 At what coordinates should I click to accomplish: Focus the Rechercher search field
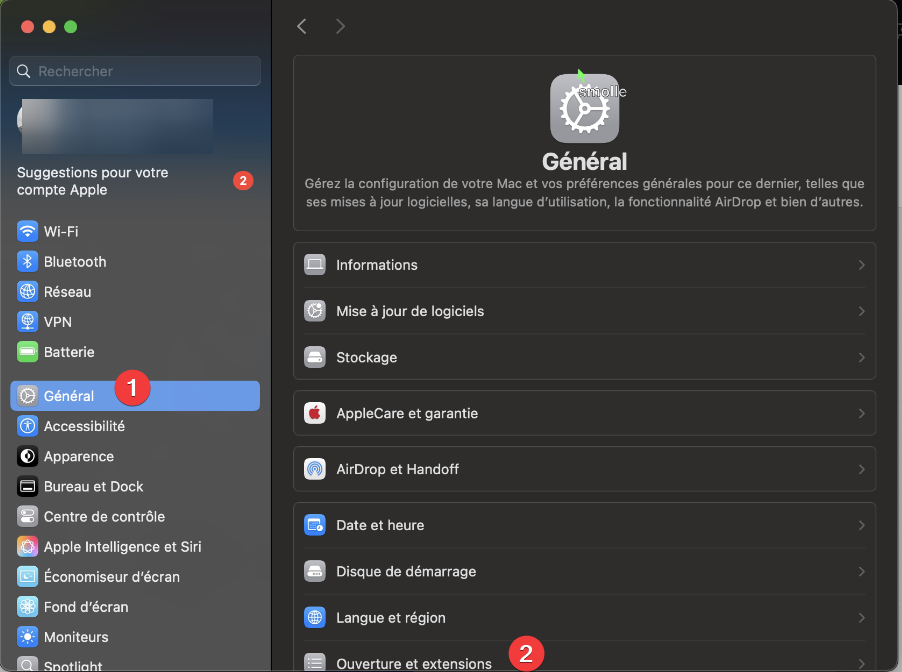135,71
